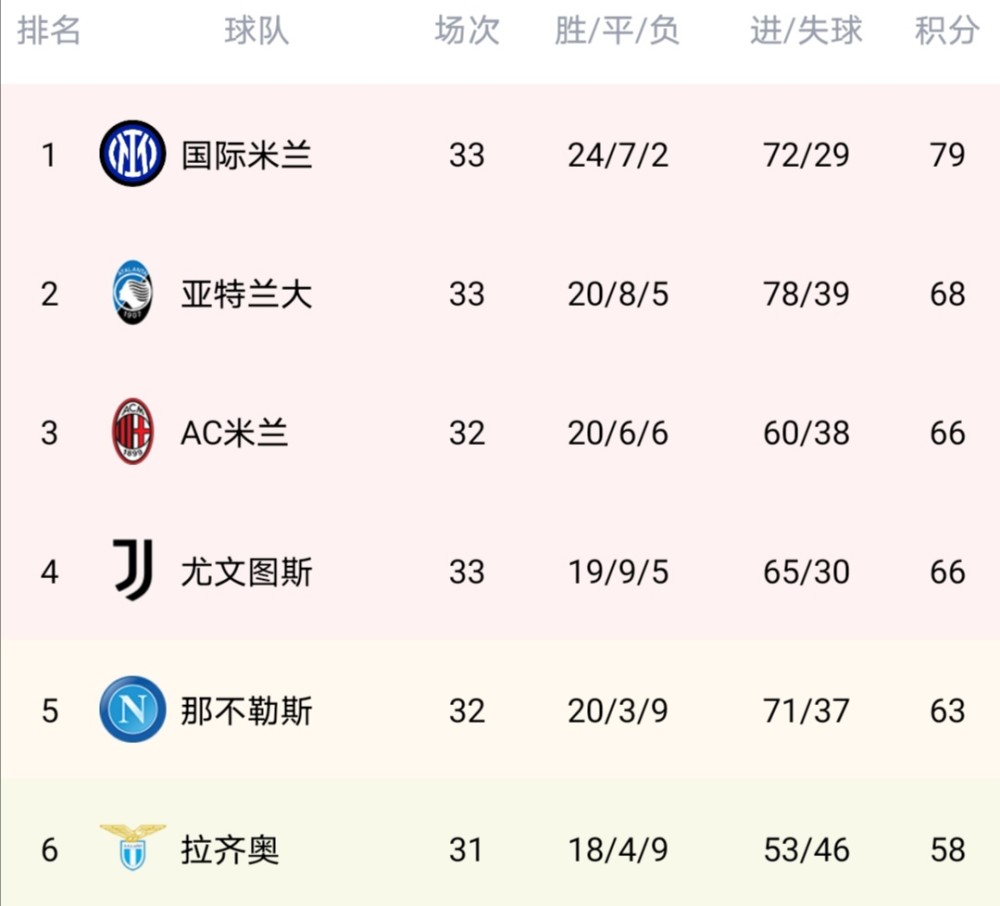Click the 场次 column header
This screenshot has height=906, width=1000.
point(467,31)
